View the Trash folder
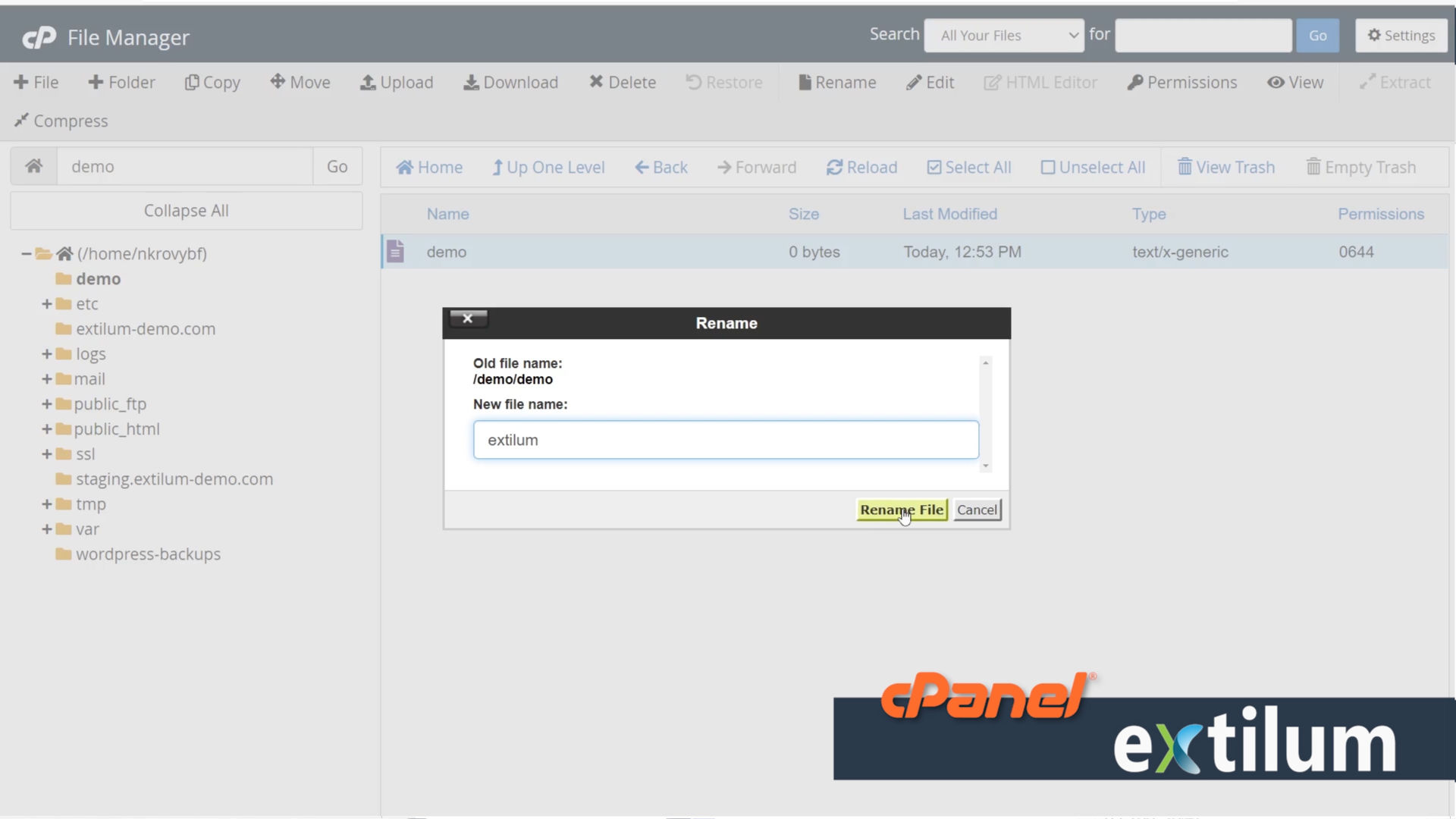 click(1225, 167)
